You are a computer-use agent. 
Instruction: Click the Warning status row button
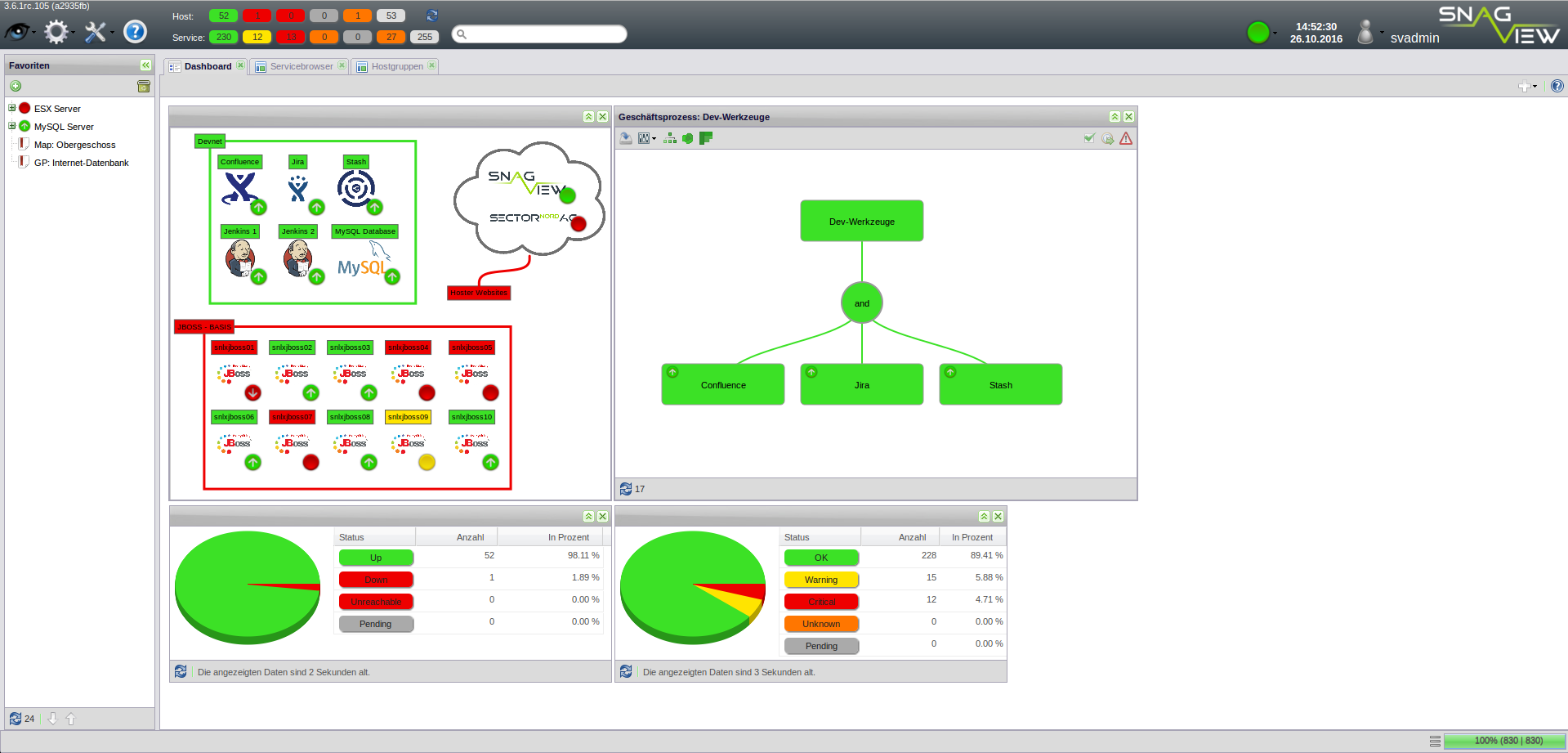(821, 580)
